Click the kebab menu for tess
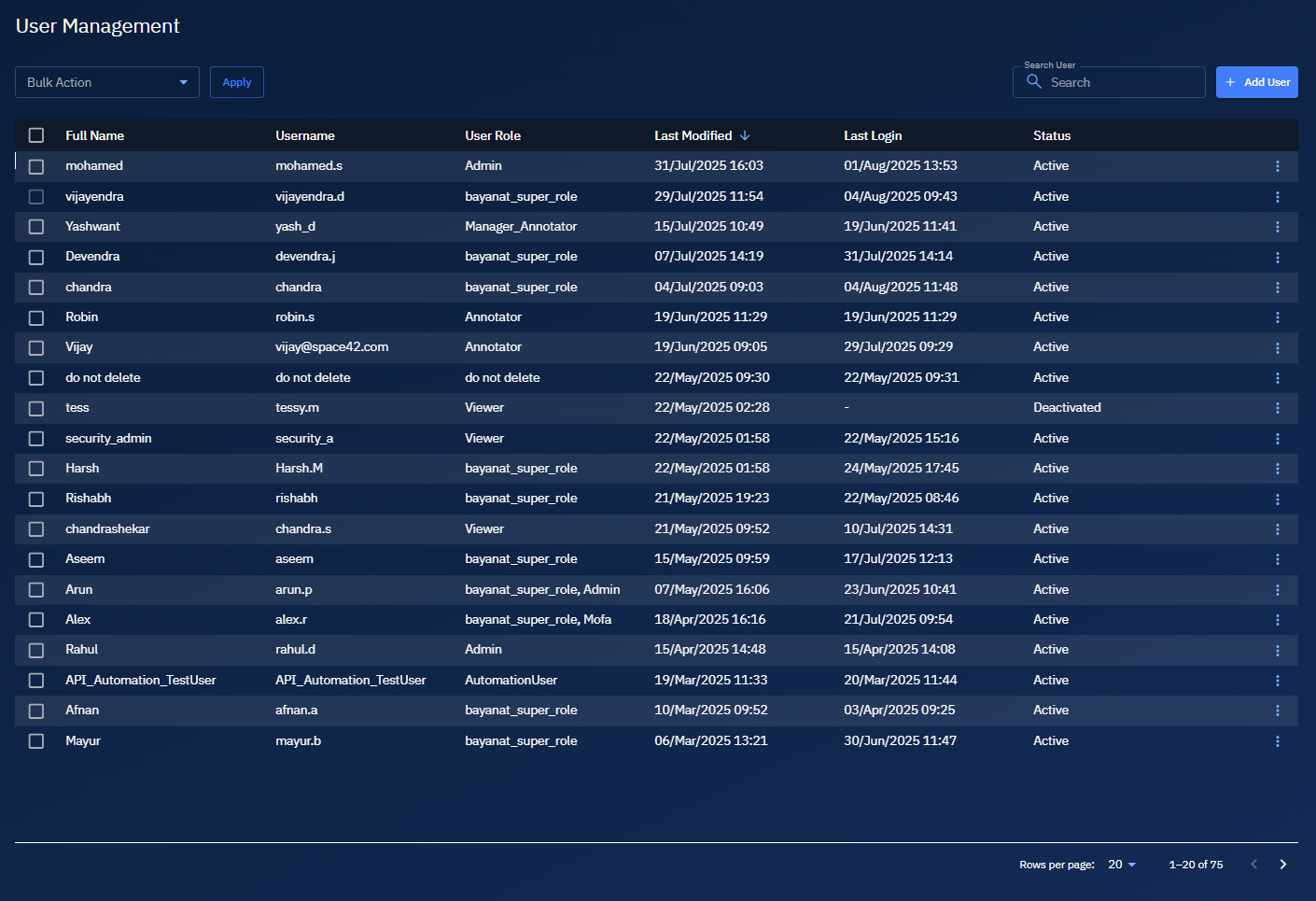The width and height of the screenshot is (1316, 901). point(1277,408)
